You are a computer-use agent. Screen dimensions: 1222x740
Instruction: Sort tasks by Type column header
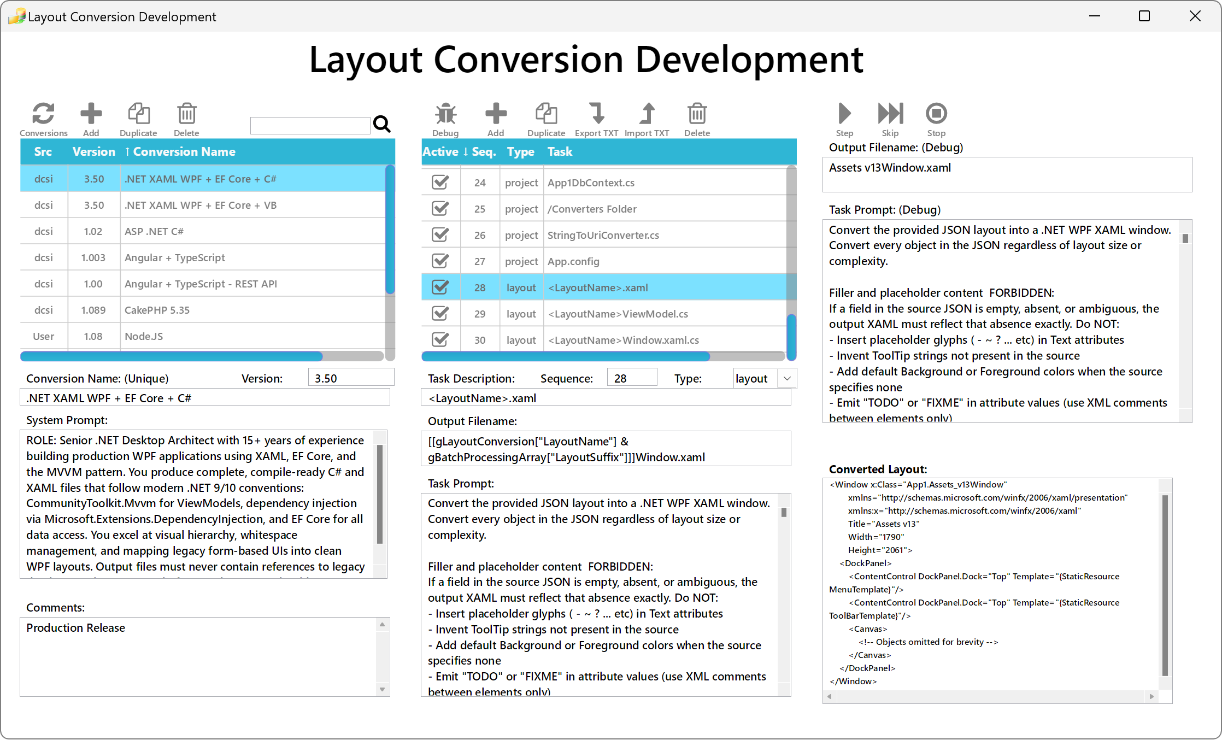(521, 152)
